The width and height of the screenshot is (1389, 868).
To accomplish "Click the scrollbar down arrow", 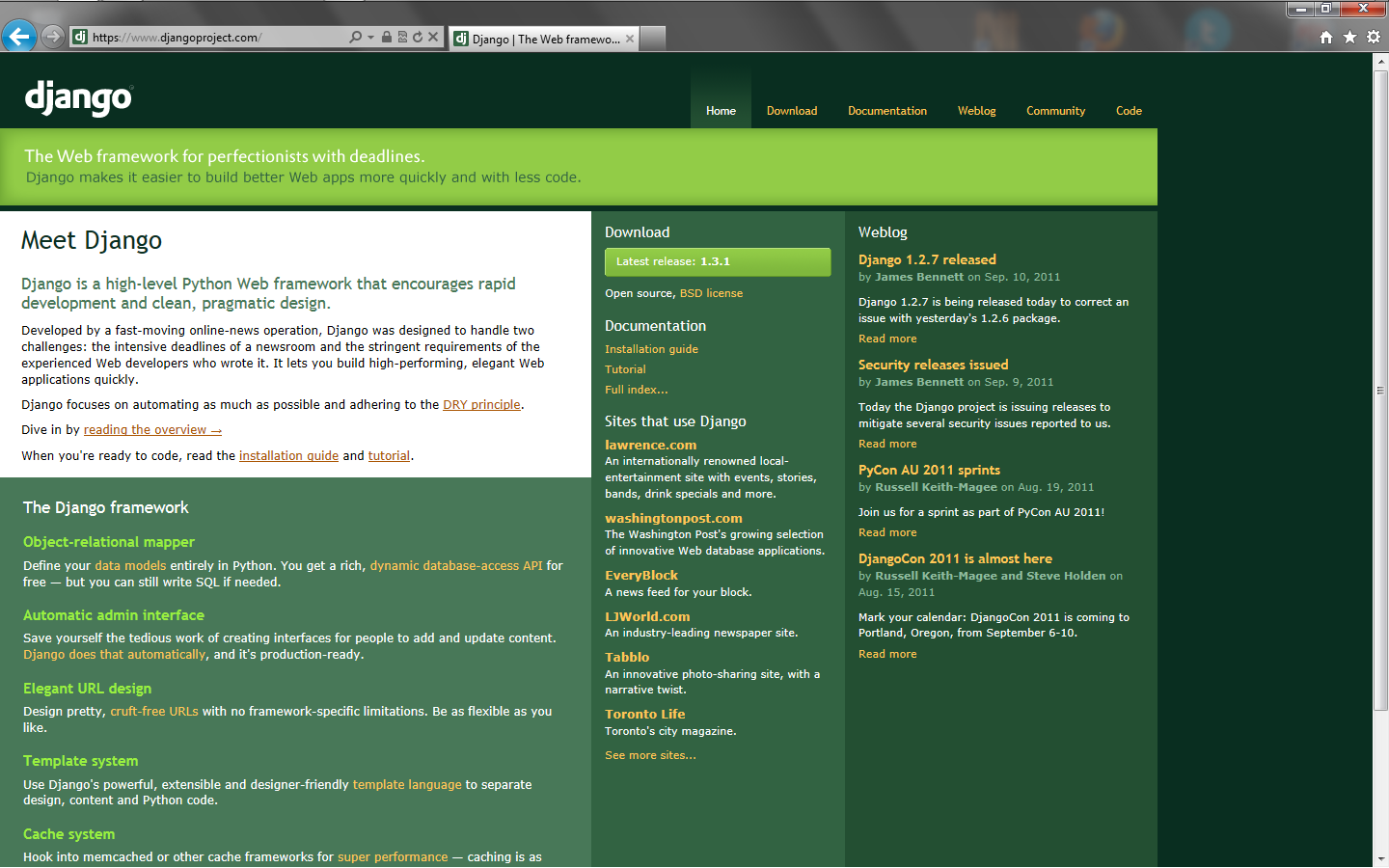I will (x=1380, y=858).
